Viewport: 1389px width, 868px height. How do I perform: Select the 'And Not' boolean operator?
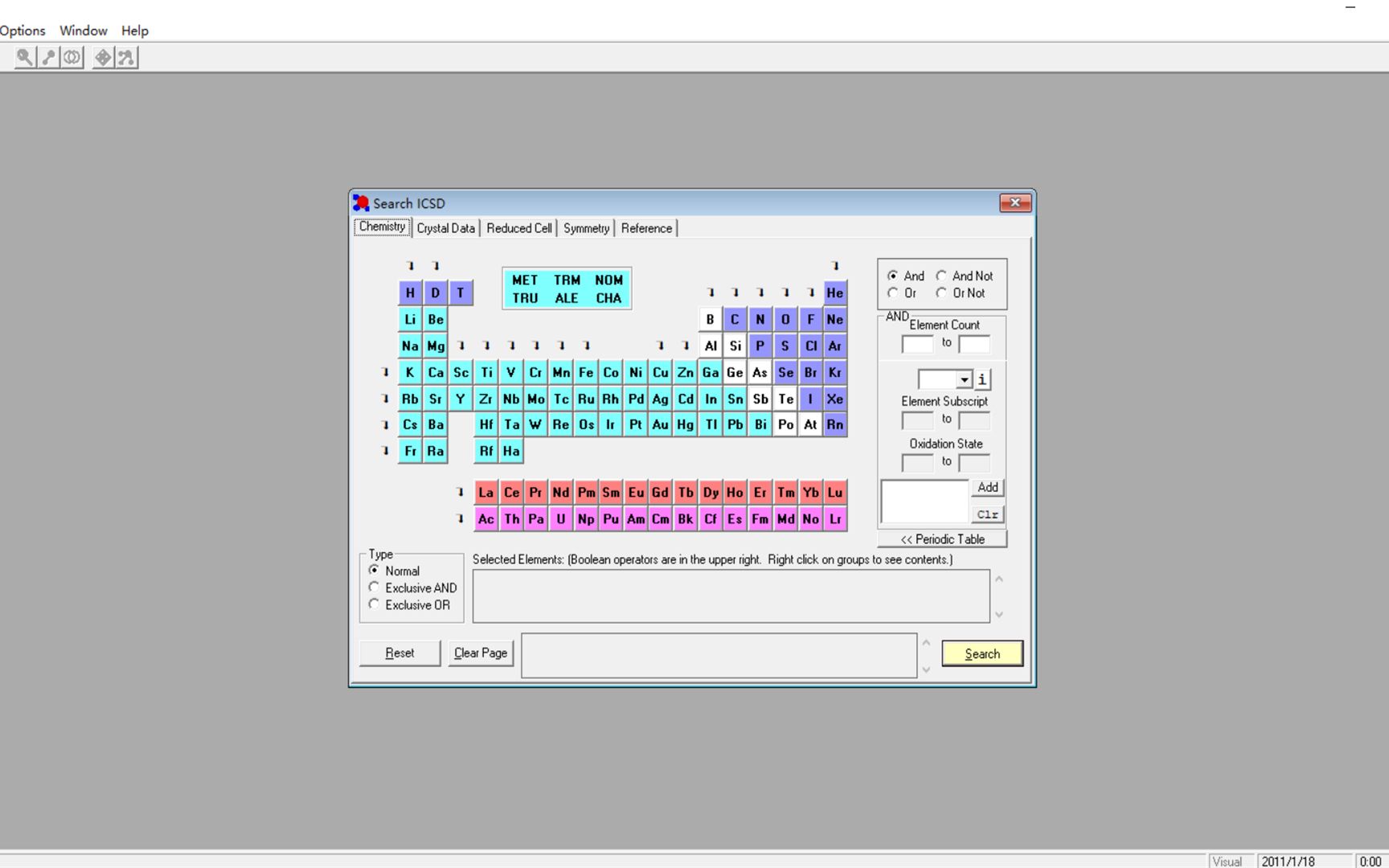[965, 276]
